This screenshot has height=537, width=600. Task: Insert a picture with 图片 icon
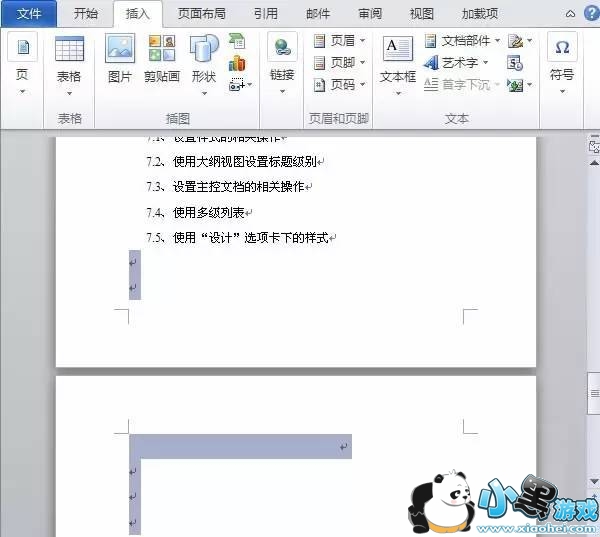[120, 48]
